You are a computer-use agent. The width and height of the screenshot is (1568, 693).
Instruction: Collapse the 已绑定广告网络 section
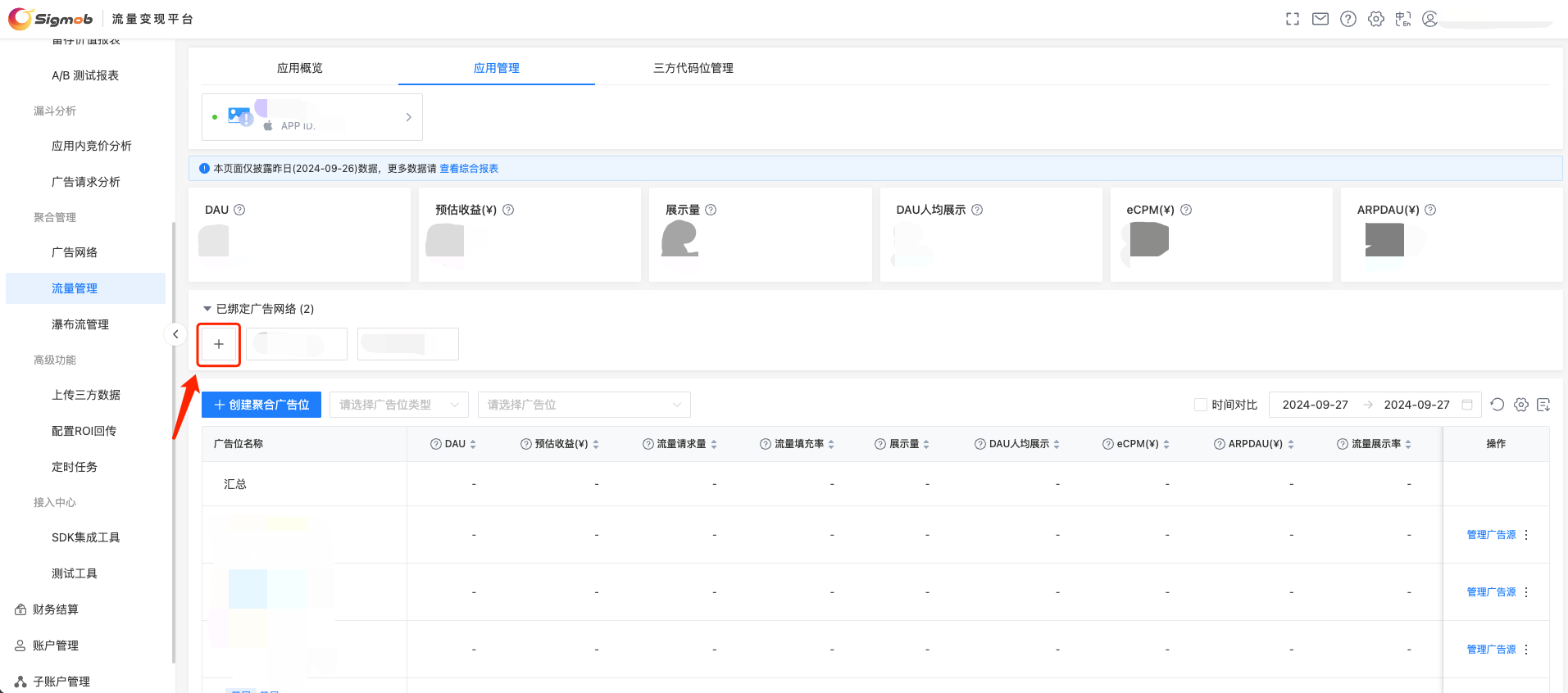pyautogui.click(x=207, y=309)
